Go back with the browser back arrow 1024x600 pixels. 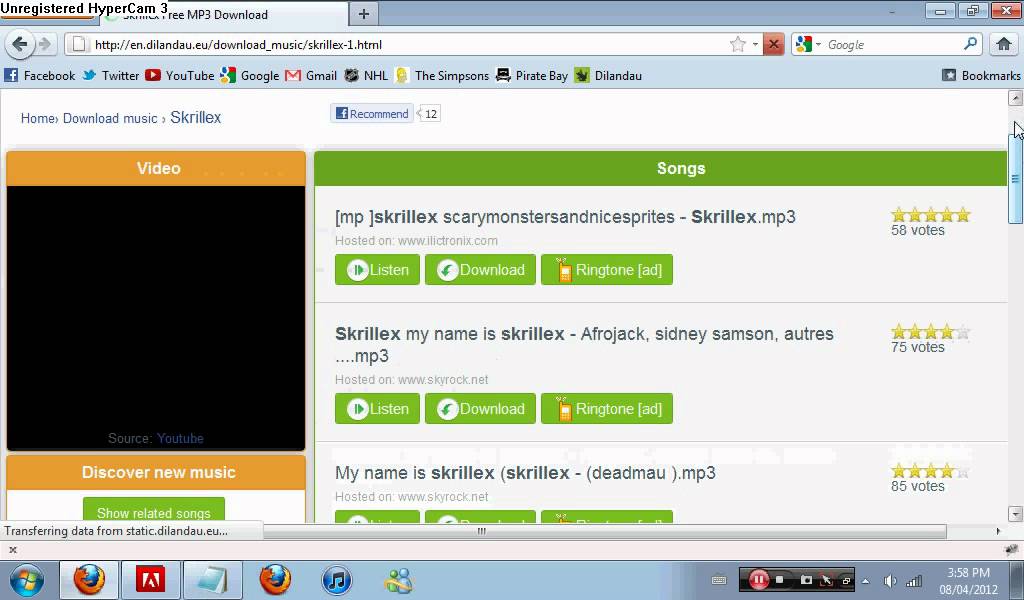[20, 44]
